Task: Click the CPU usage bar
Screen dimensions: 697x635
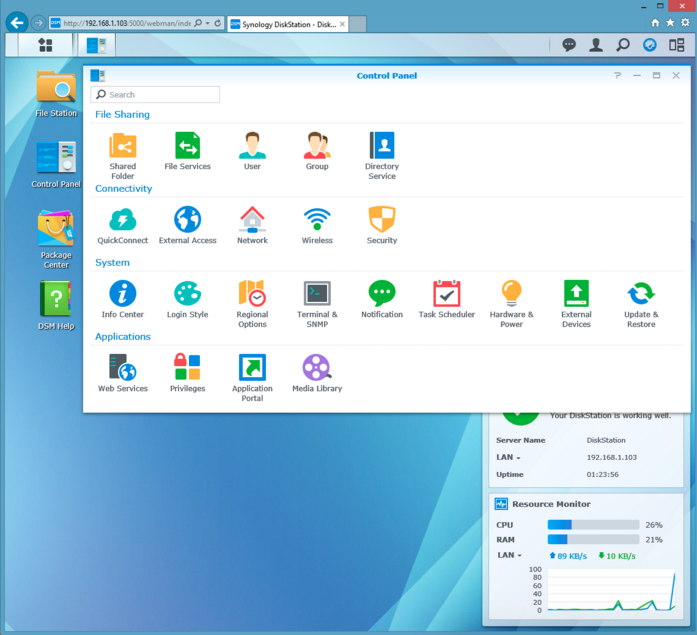Action: tap(593, 525)
